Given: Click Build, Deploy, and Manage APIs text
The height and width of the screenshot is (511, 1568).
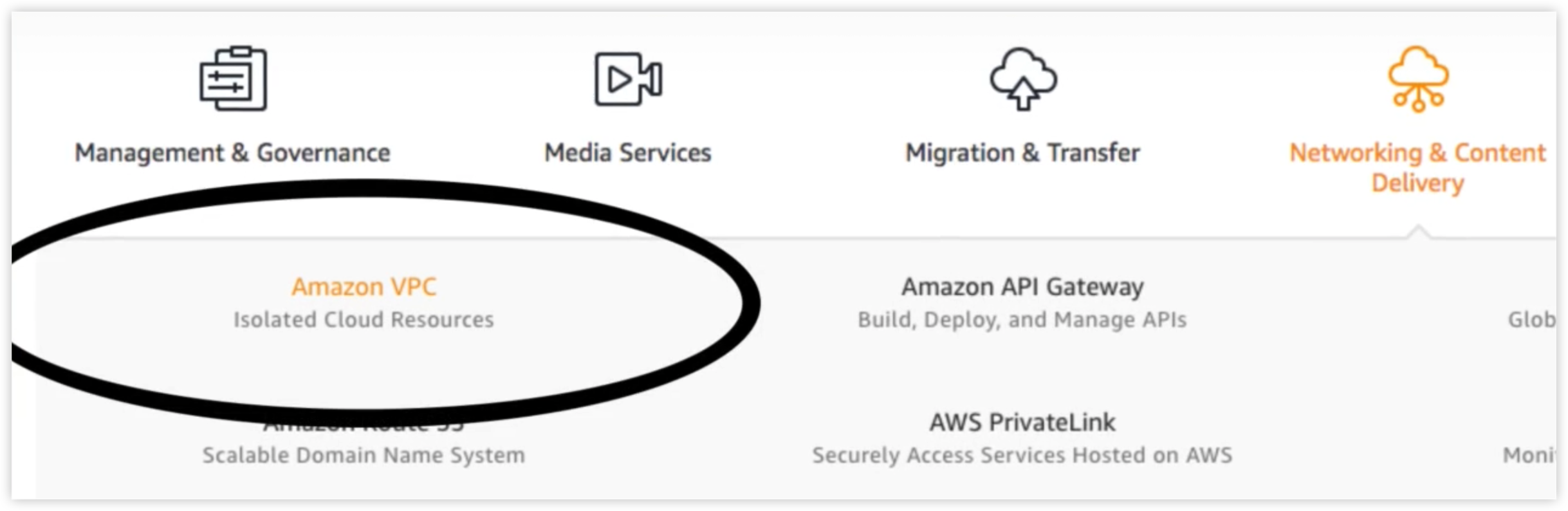Looking at the screenshot, I should coord(1022,320).
